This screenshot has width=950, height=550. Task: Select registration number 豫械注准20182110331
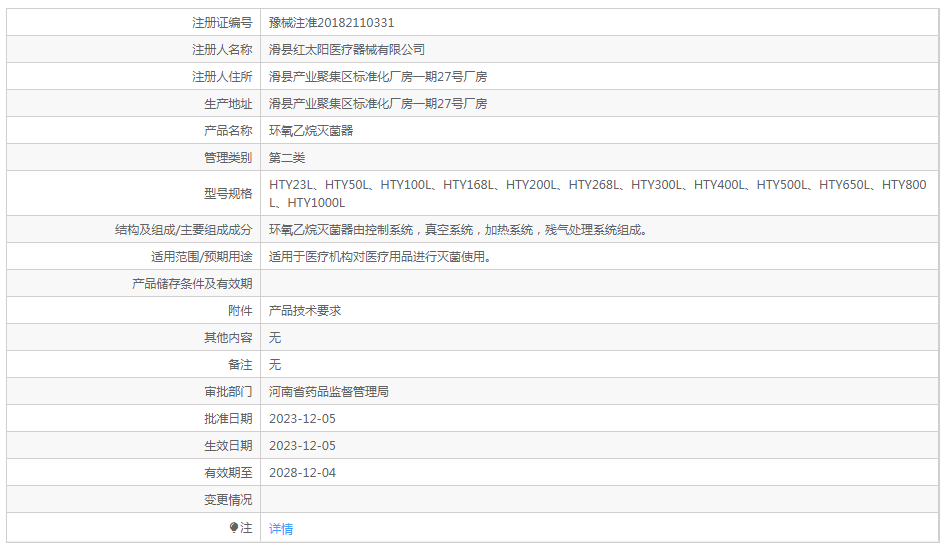coord(331,22)
